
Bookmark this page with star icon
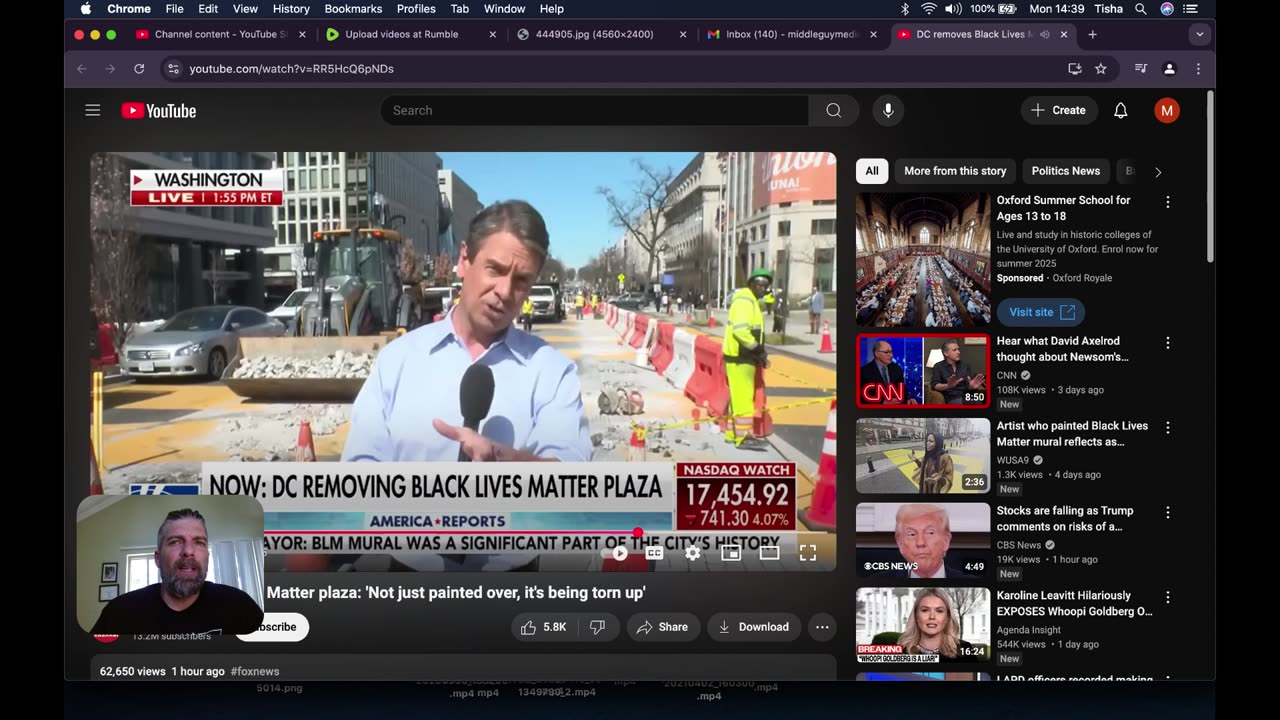(1101, 69)
